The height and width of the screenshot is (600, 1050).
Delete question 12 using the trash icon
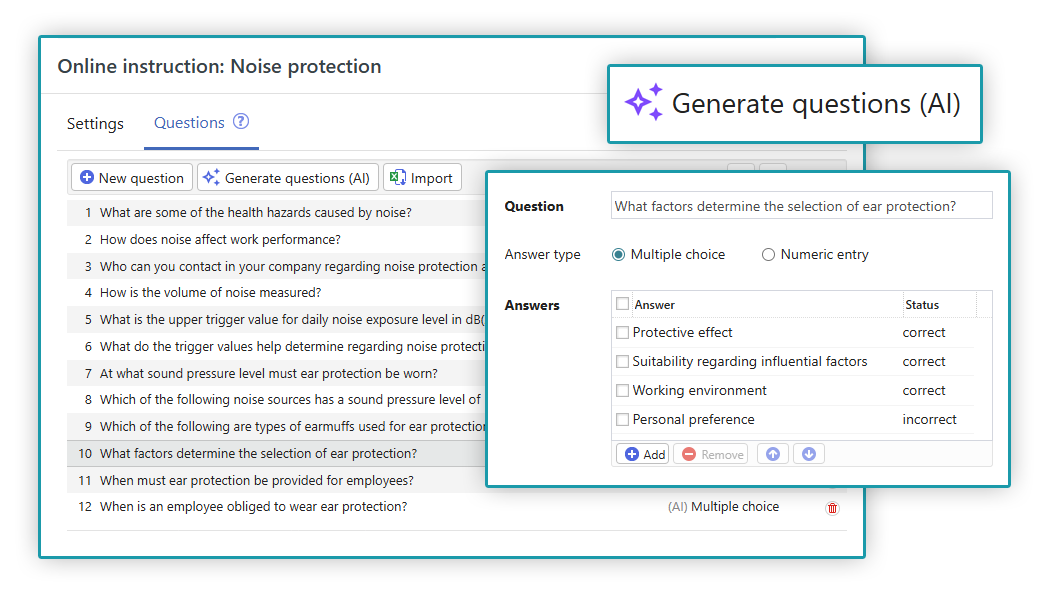pos(832,508)
